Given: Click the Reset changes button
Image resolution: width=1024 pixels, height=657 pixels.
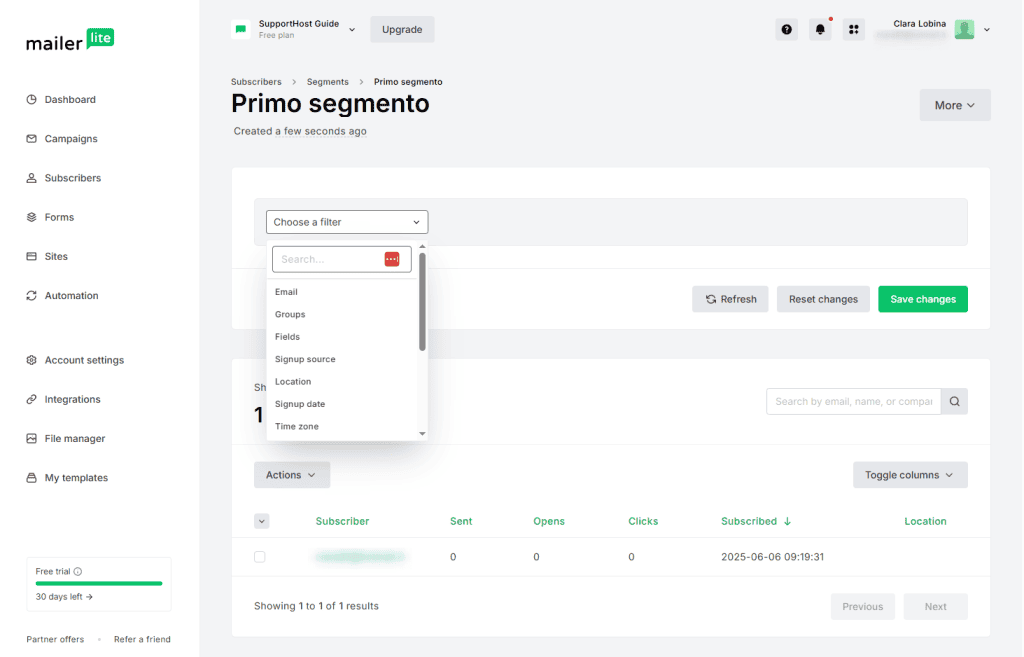Looking at the screenshot, I should tap(823, 299).
